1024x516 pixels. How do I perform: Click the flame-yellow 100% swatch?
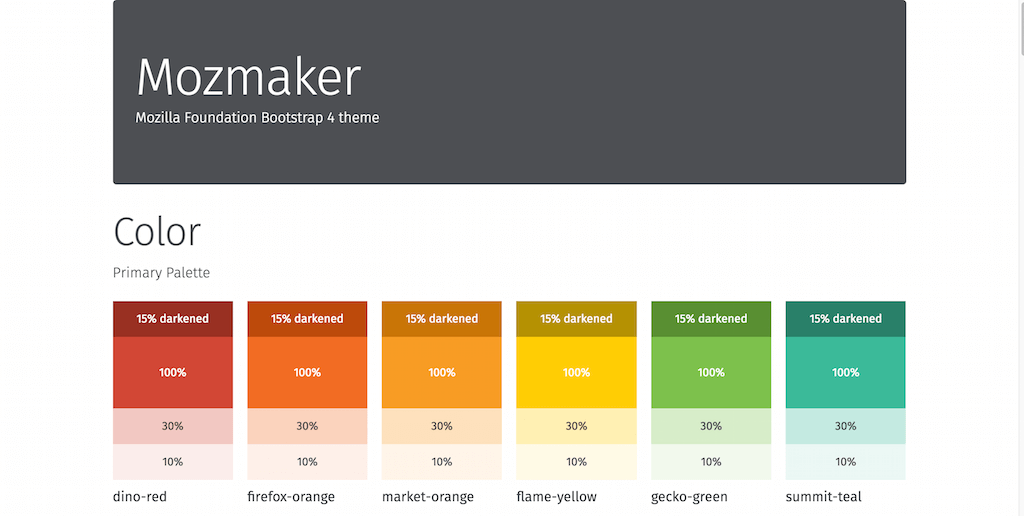click(x=576, y=372)
